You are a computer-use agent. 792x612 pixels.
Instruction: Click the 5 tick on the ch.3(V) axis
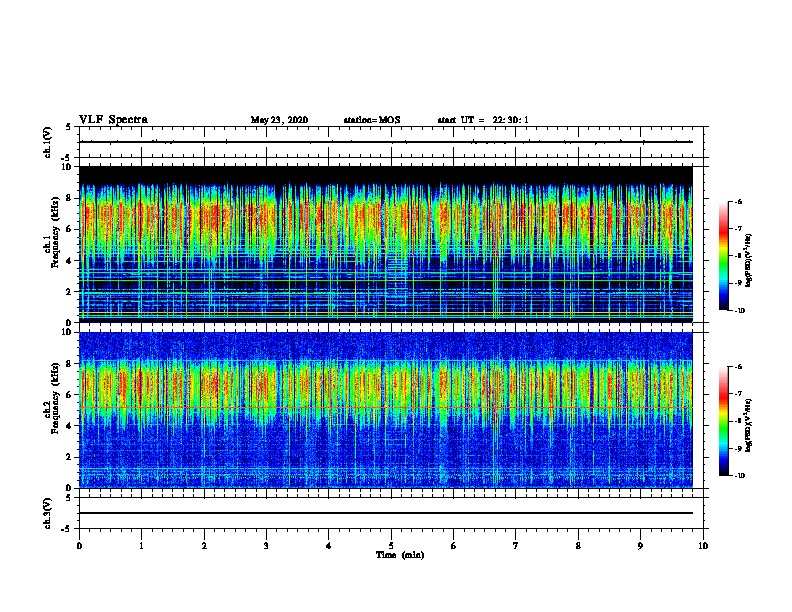pos(69,498)
